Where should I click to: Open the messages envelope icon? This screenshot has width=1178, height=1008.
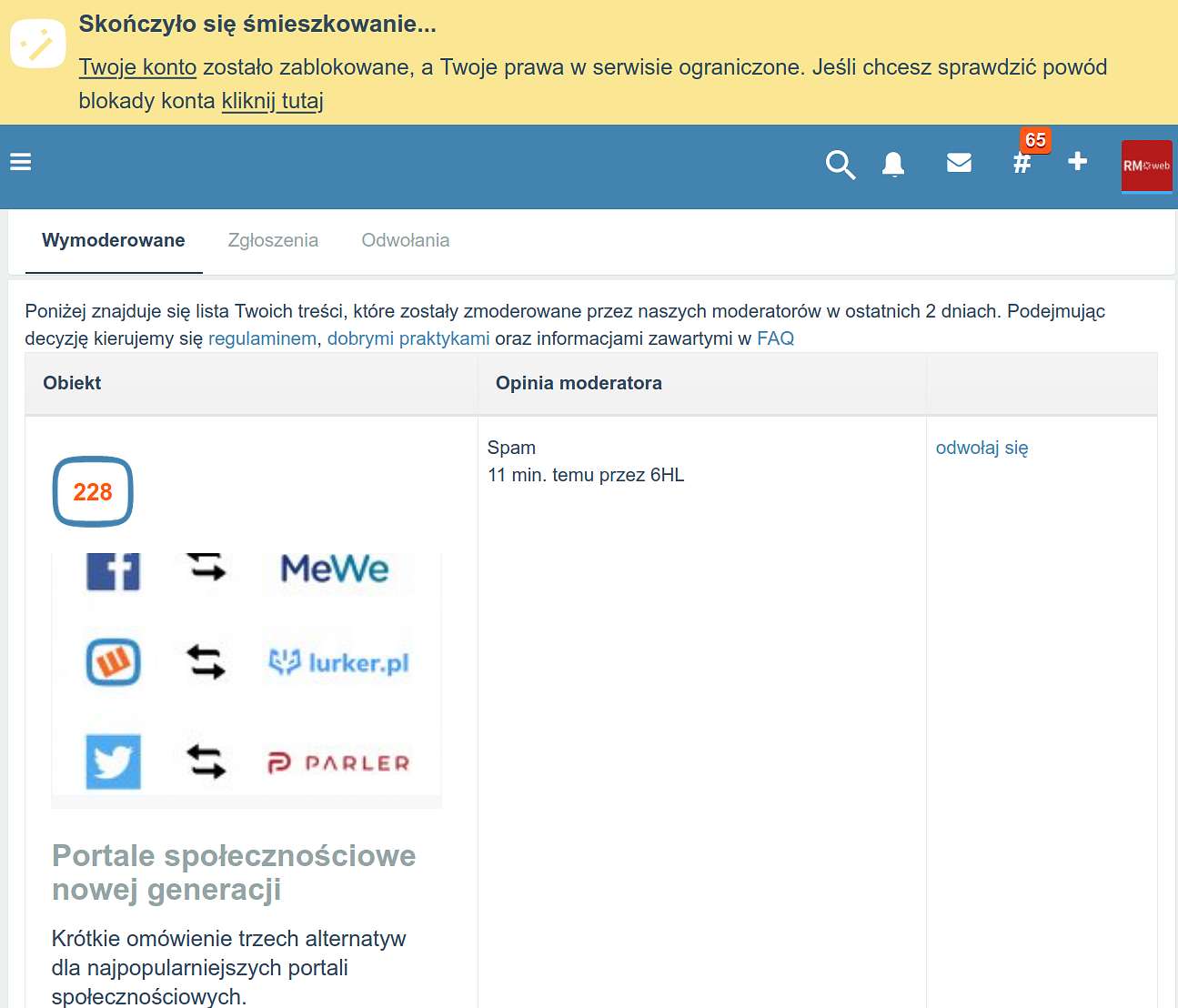pos(959,163)
